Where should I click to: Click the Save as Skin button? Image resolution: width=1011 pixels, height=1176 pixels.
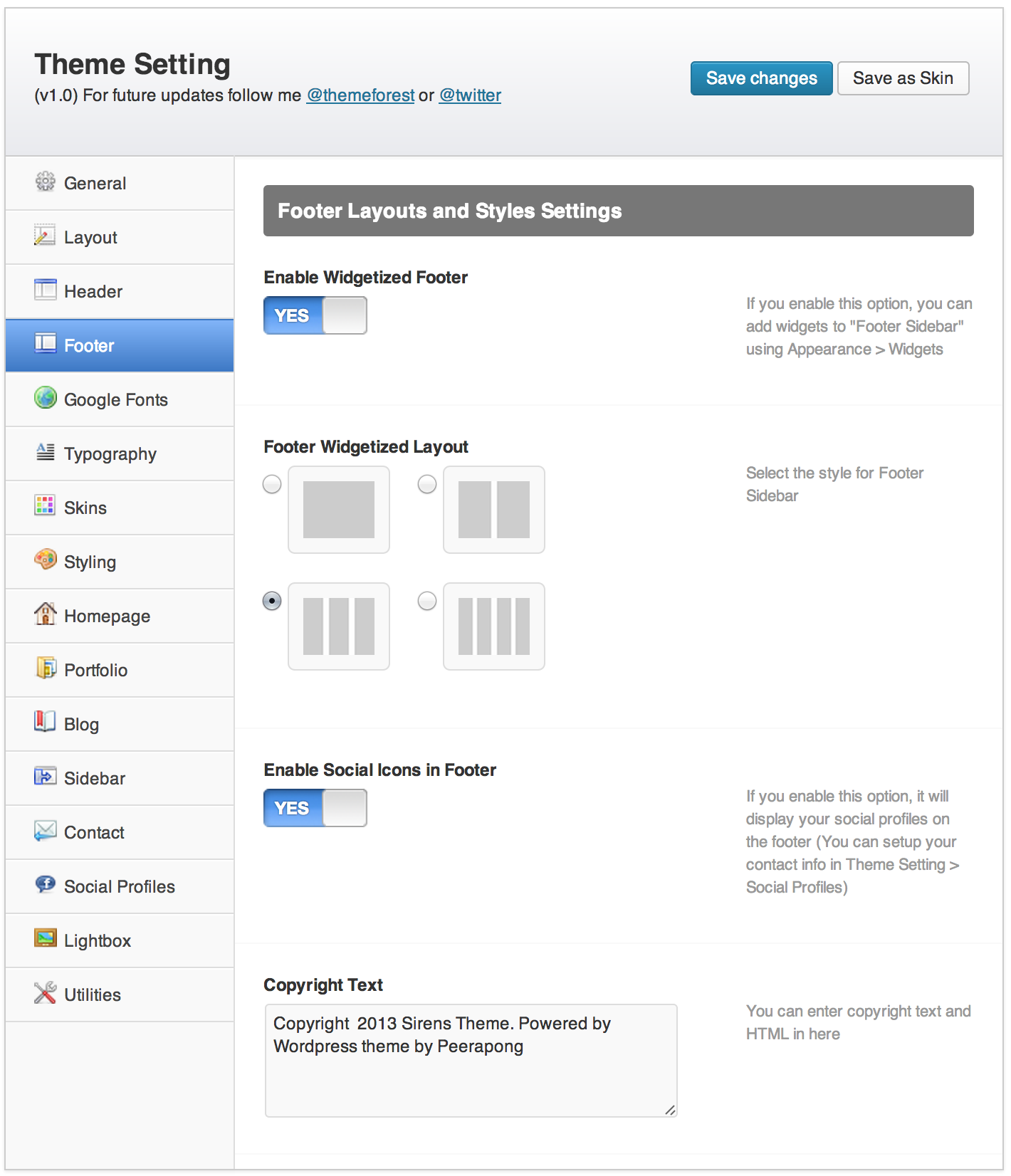click(x=903, y=78)
